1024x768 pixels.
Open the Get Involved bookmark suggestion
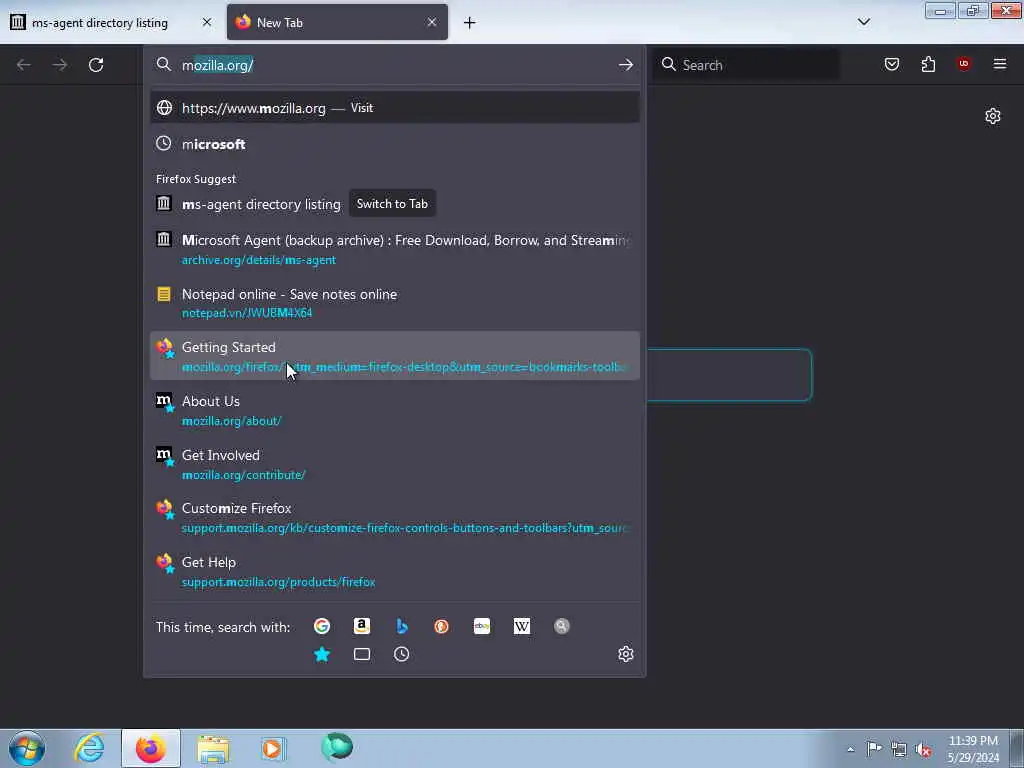pos(395,464)
